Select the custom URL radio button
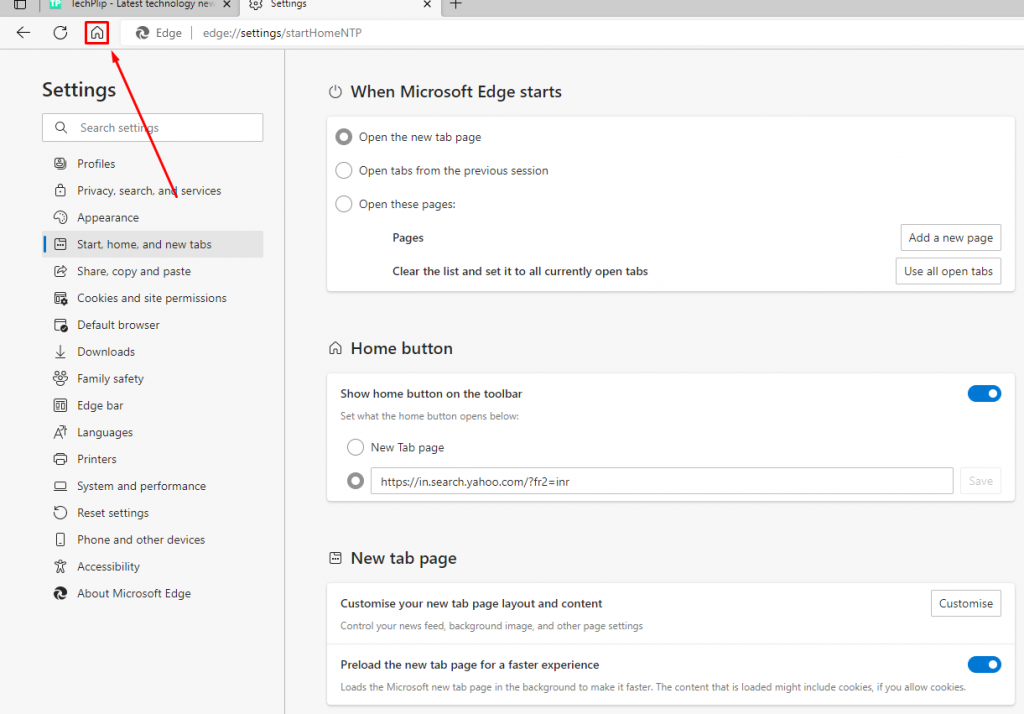 point(355,481)
